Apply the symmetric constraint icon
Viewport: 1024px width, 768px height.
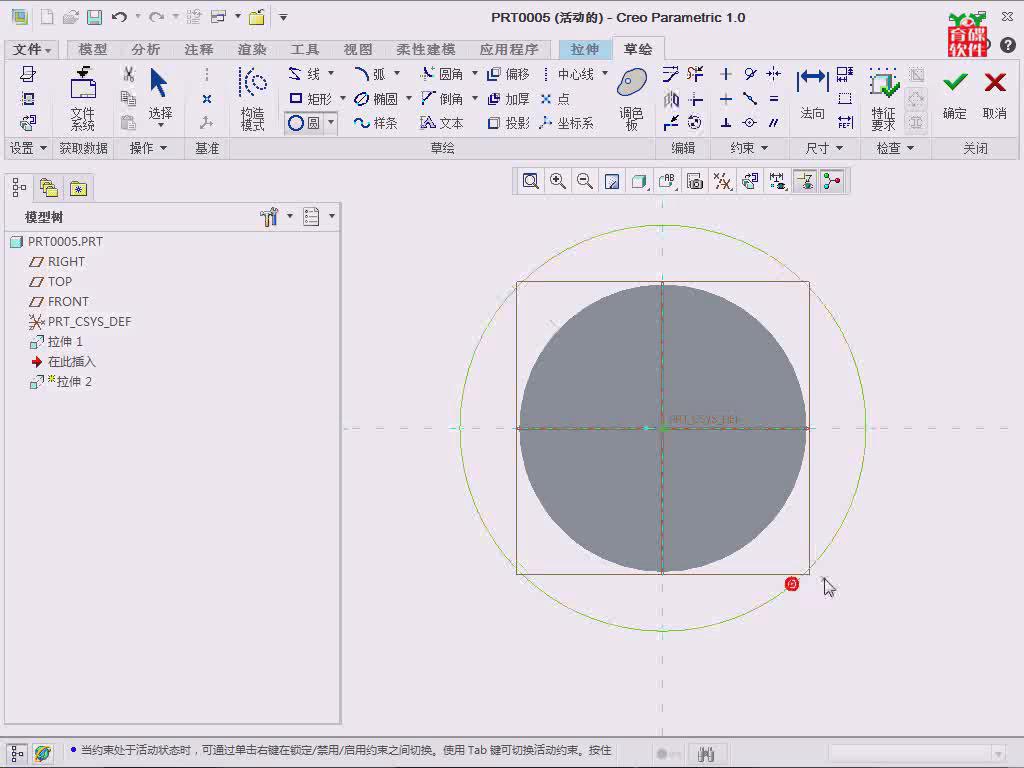click(x=774, y=74)
